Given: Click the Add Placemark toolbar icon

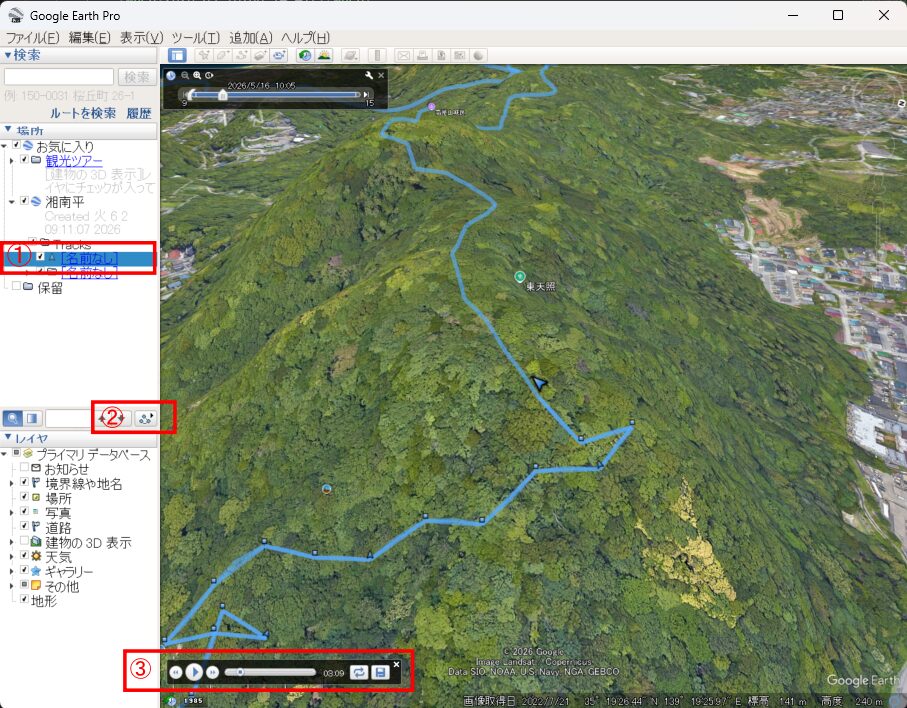Looking at the screenshot, I should 204,56.
